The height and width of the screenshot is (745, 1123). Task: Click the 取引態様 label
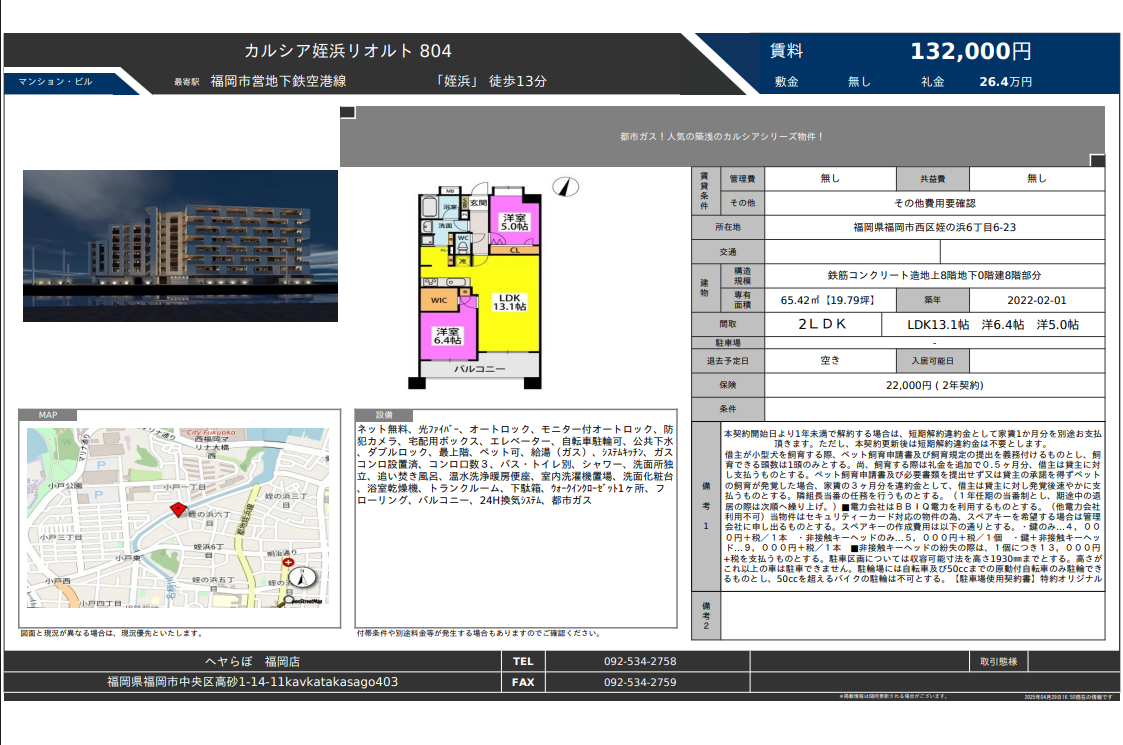tap(998, 661)
